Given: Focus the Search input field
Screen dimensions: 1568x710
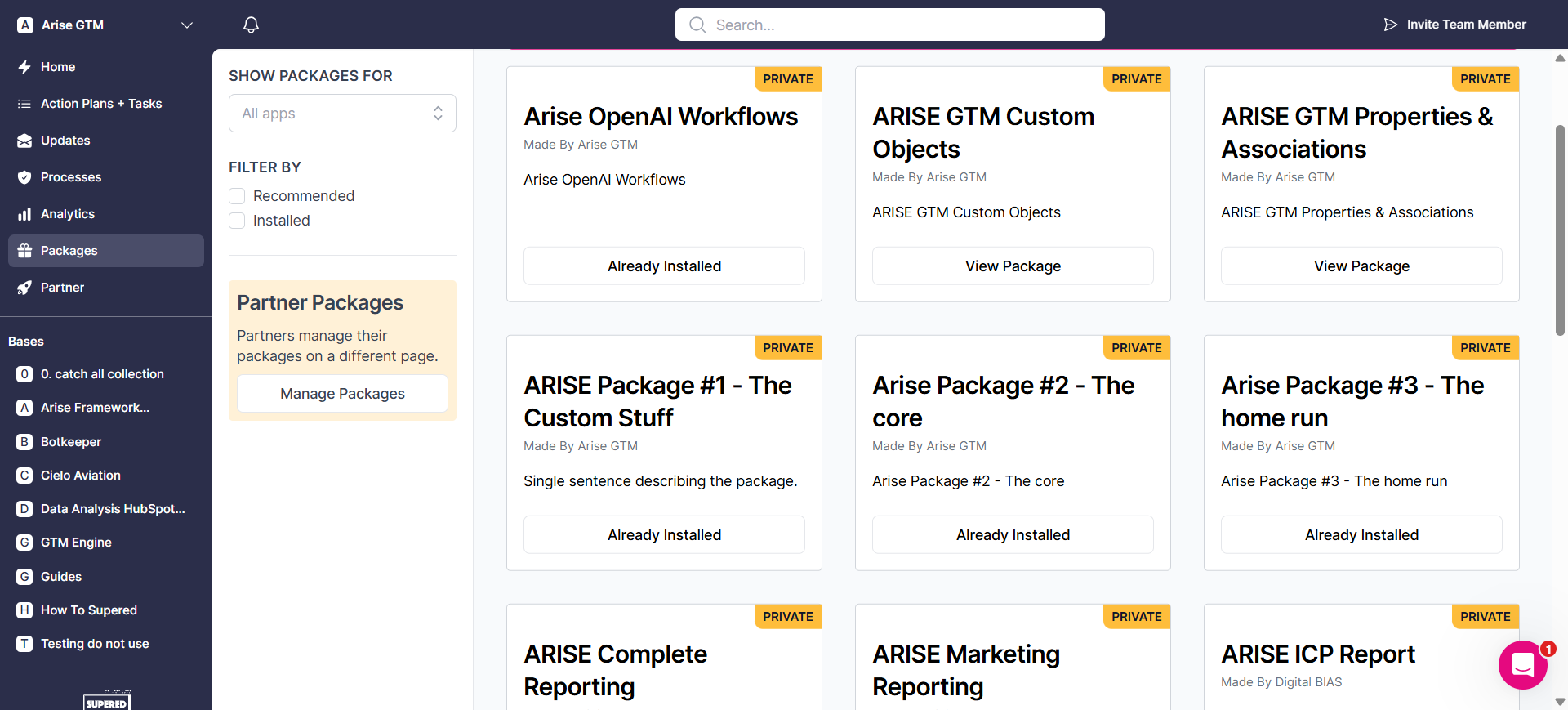Looking at the screenshot, I should tap(890, 25).
